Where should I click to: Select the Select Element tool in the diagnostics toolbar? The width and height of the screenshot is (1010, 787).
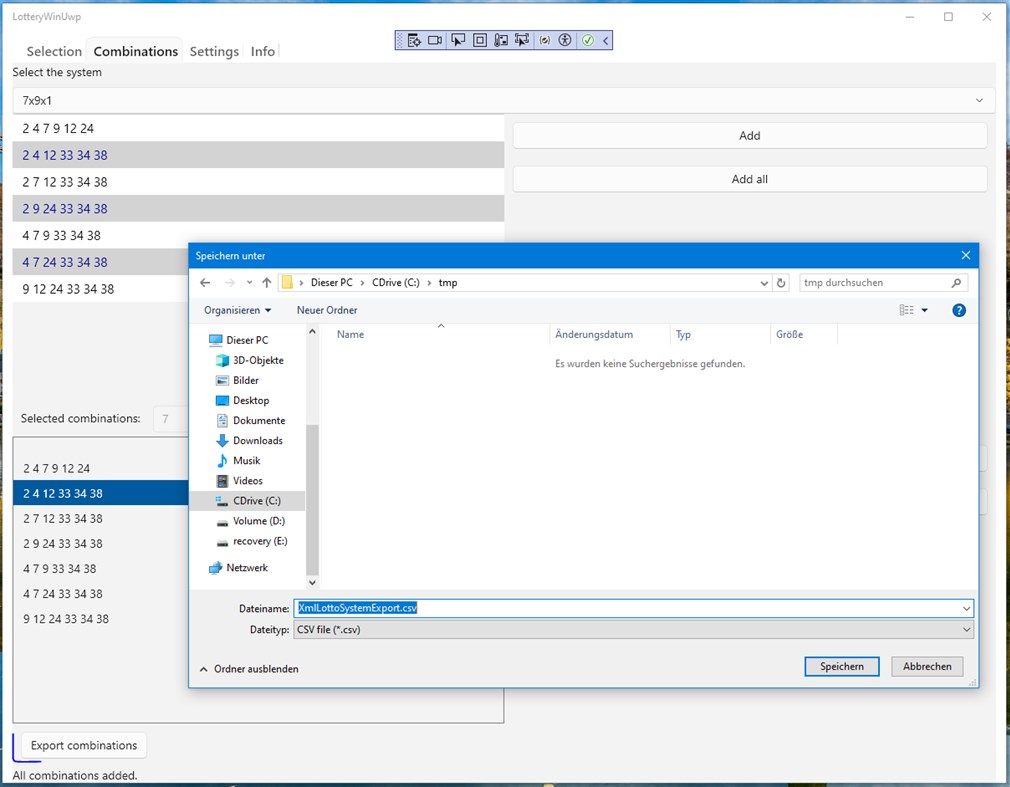click(458, 40)
